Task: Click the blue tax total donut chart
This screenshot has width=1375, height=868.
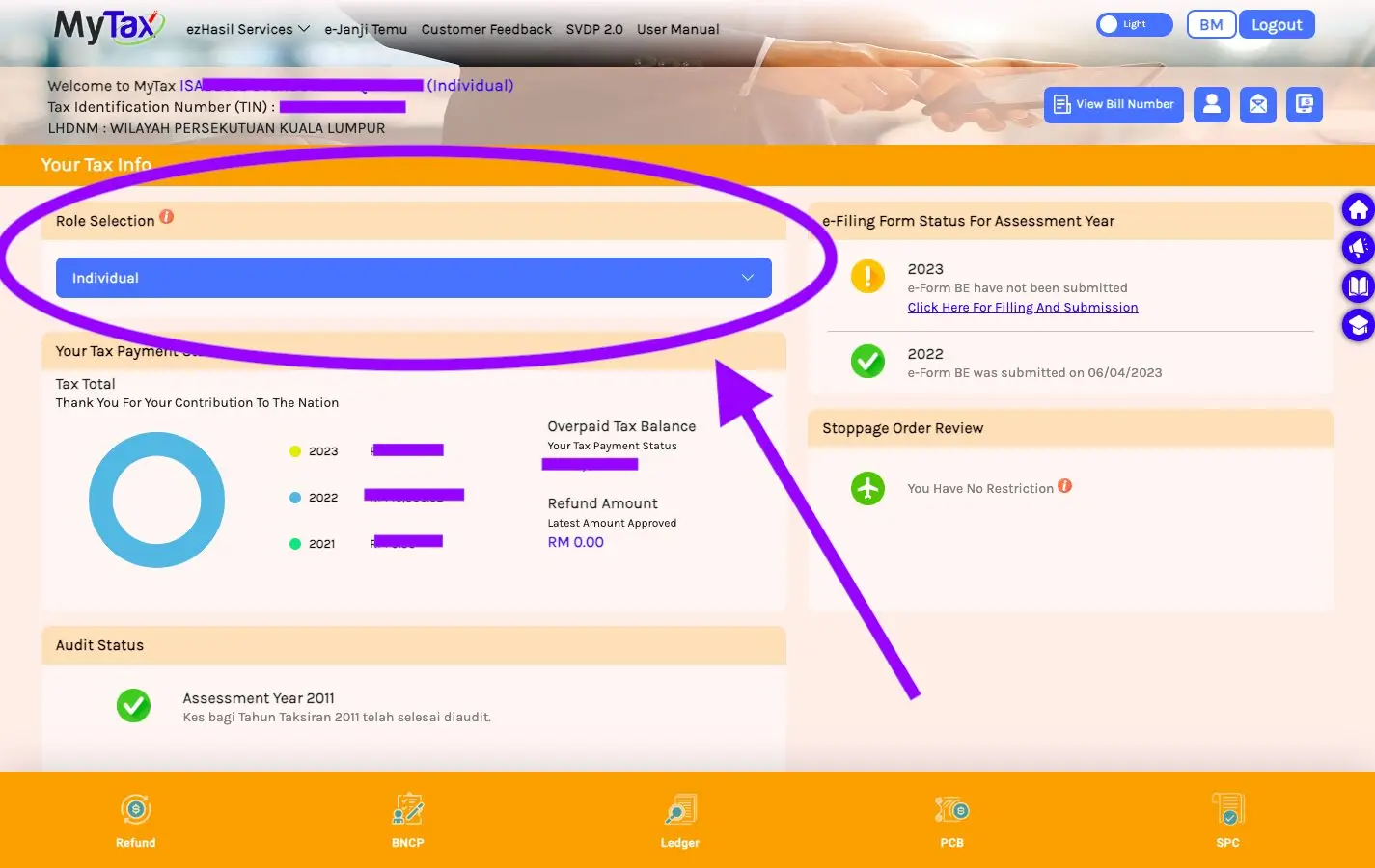Action: pyautogui.click(x=156, y=500)
